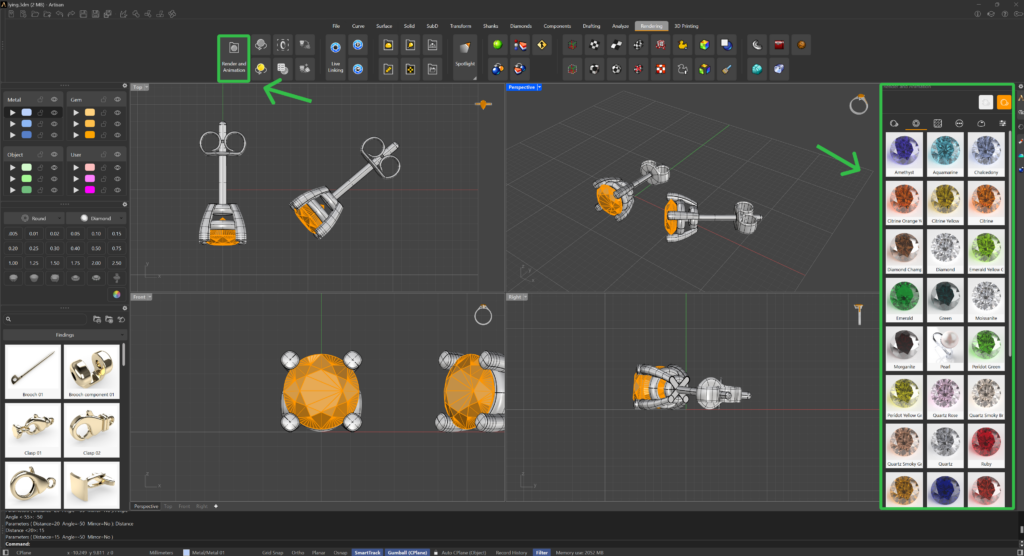Open the Perspective viewport dropdown menu
Image resolution: width=1024 pixels, height=556 pixels.
pos(540,88)
